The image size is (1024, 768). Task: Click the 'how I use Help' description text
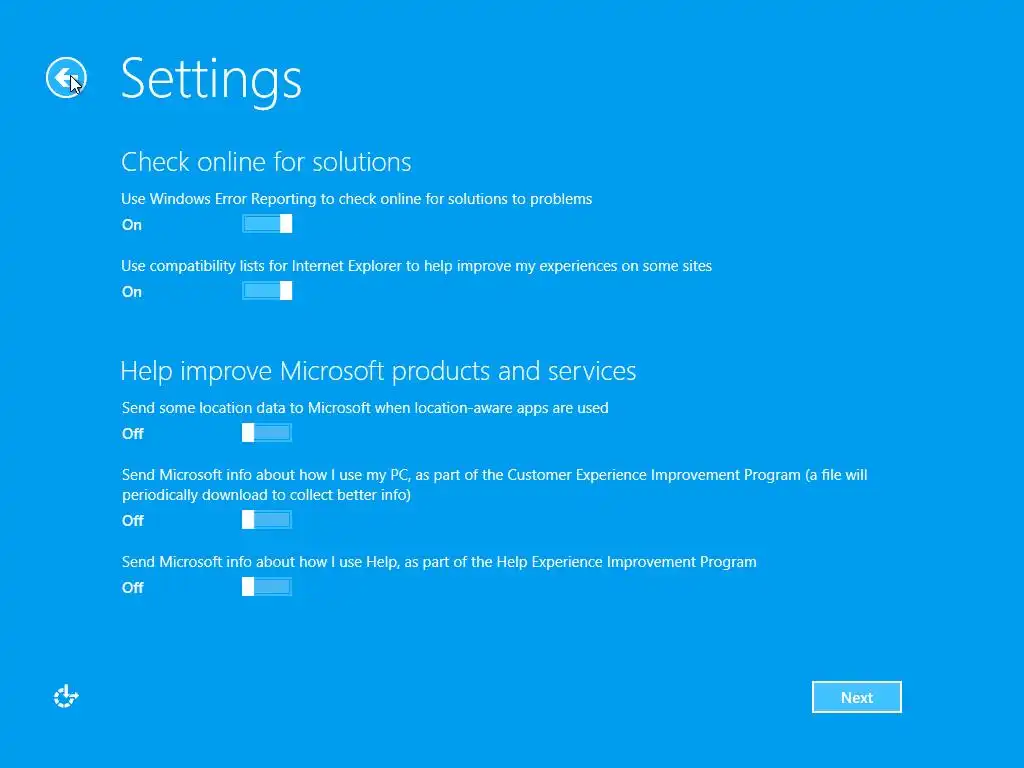[439, 562]
